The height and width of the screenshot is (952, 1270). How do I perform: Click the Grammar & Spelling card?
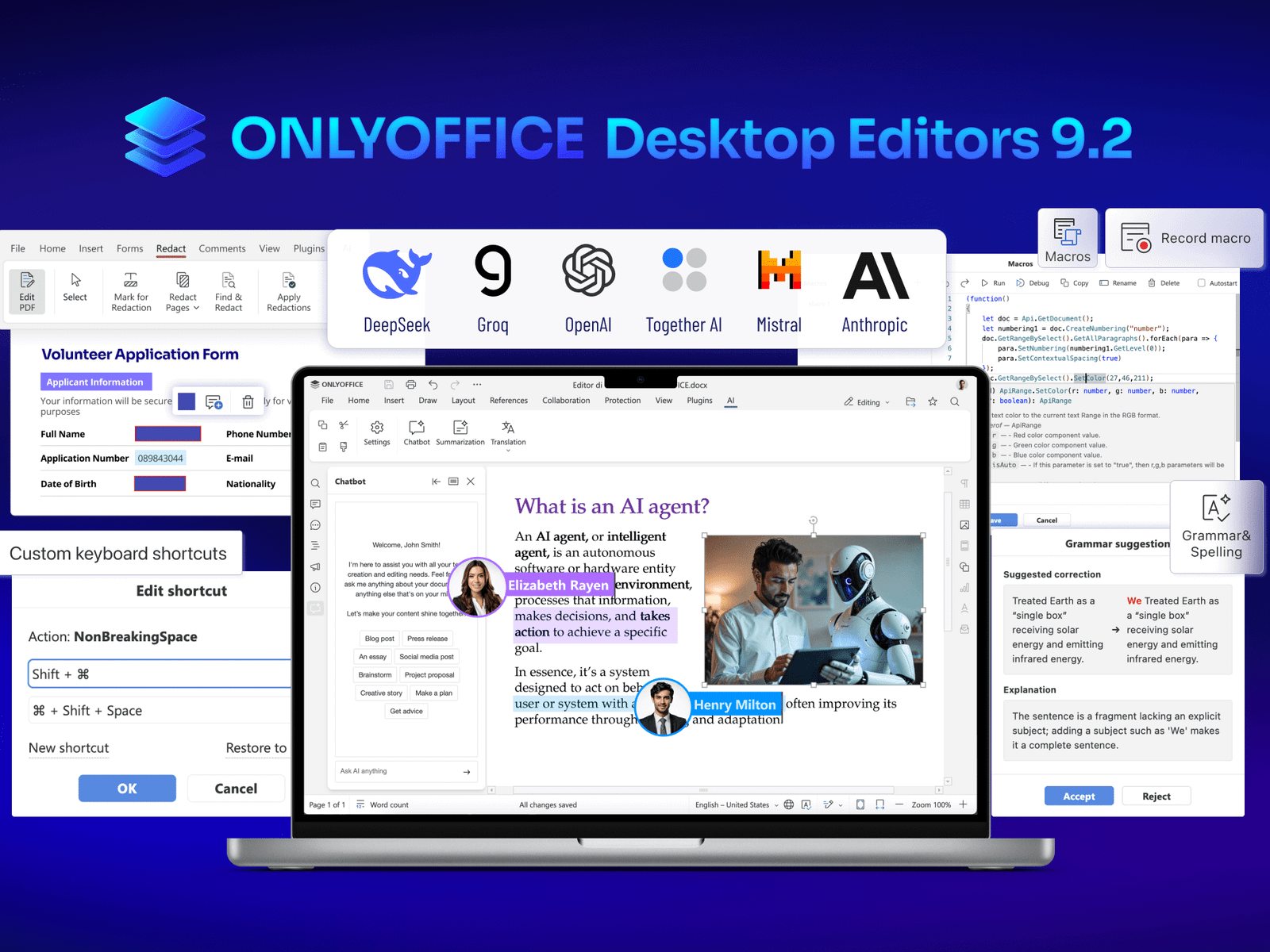1216,528
